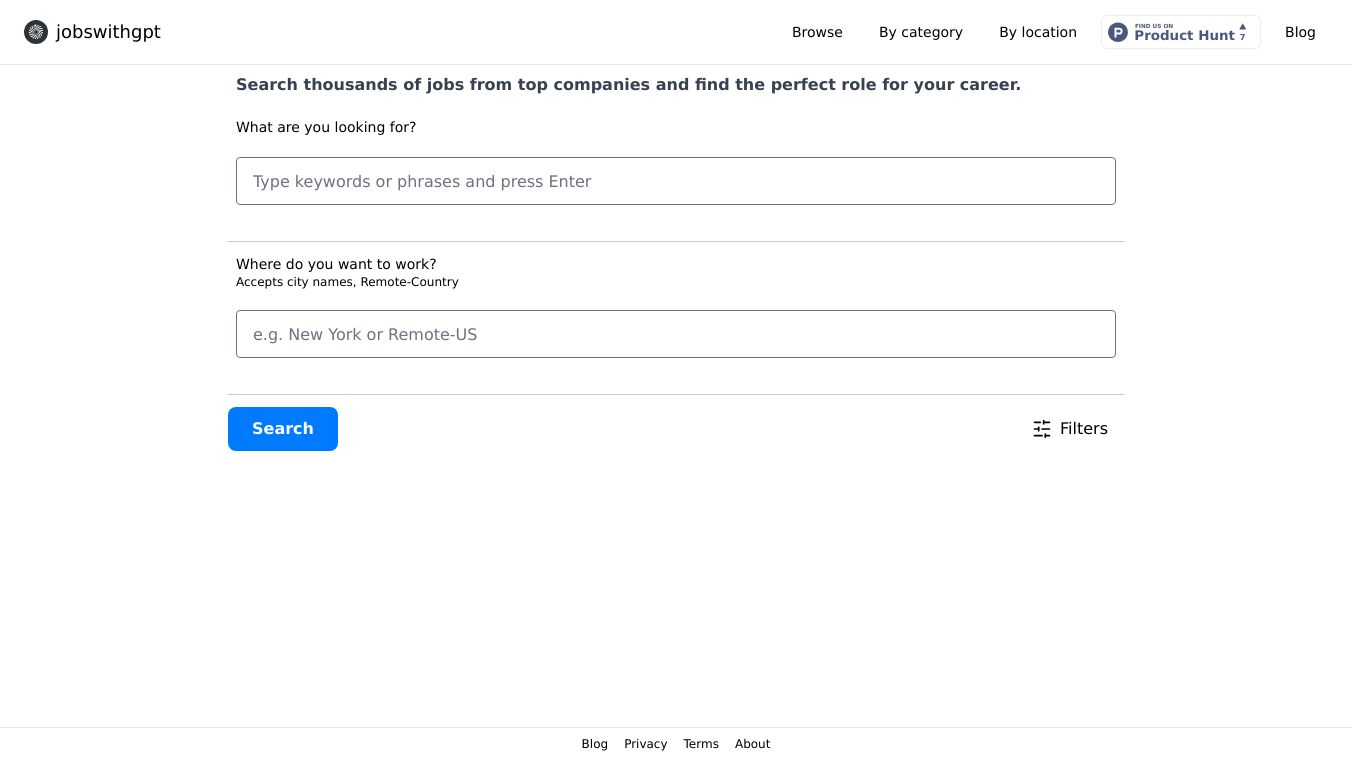
Task: Focus the keywords or phrases search field
Action: pos(676,181)
